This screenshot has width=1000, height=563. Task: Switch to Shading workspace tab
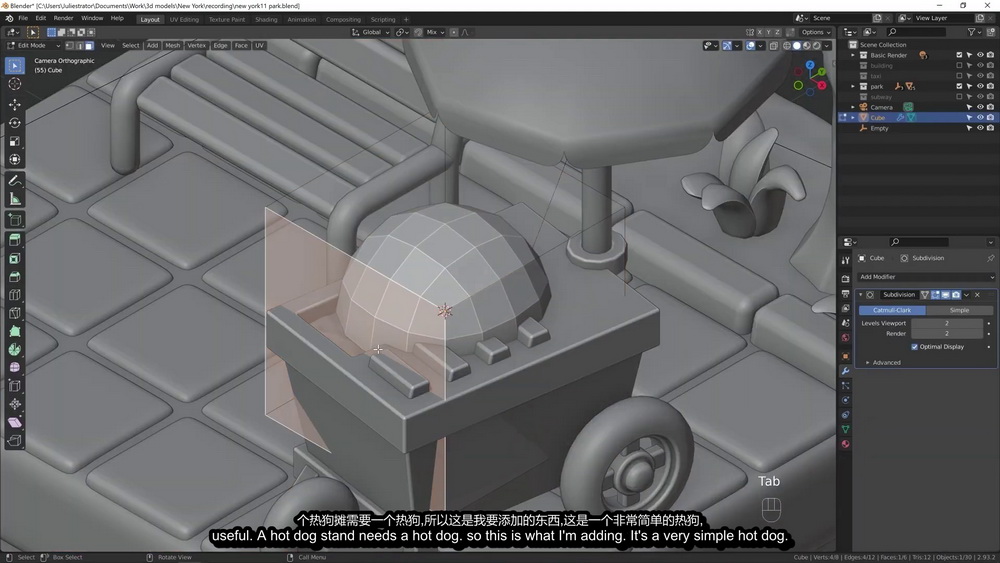point(266,20)
